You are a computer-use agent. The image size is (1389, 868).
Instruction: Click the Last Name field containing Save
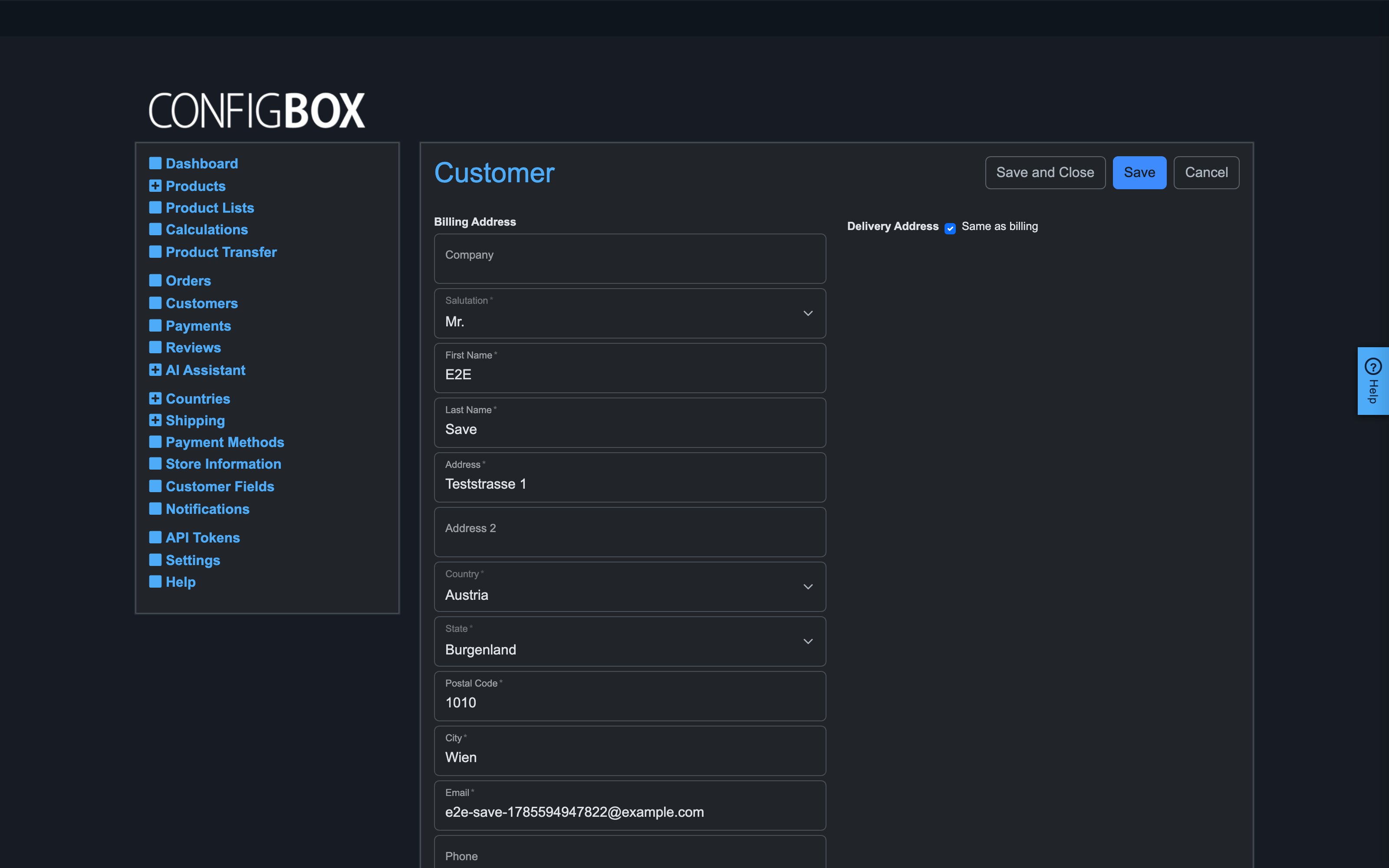(x=630, y=423)
